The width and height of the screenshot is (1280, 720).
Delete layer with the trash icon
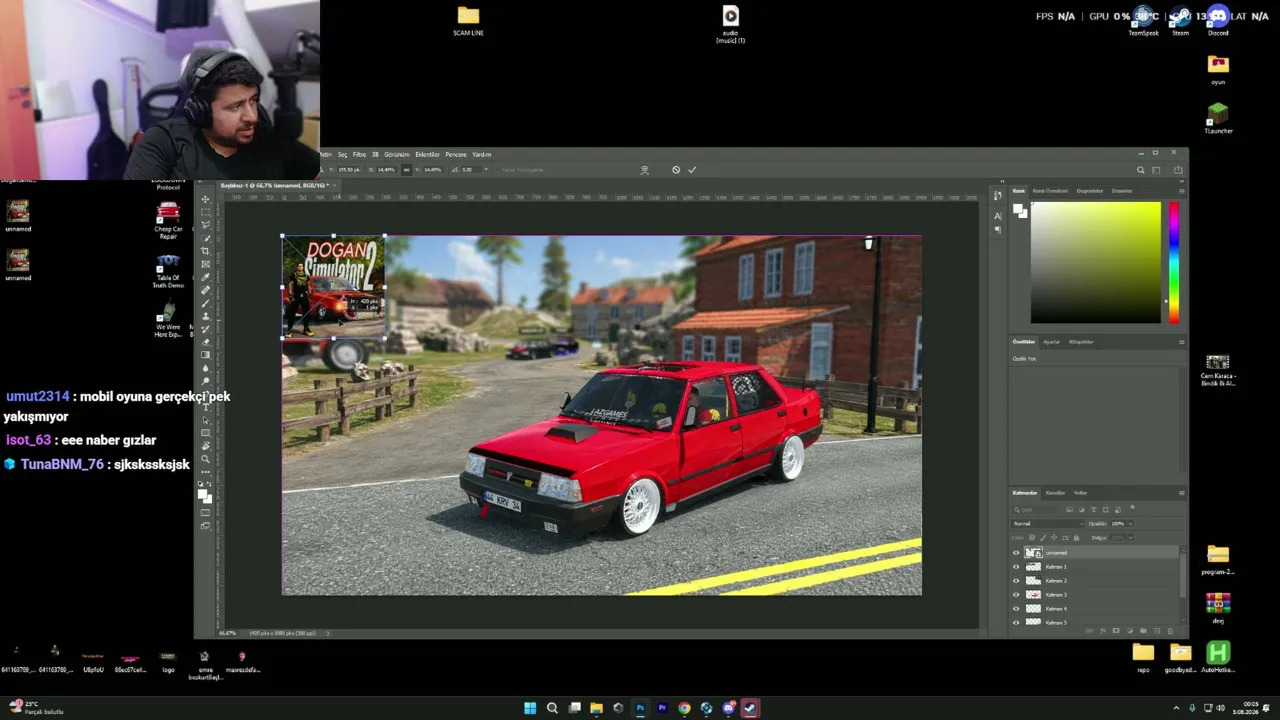pos(1171,631)
